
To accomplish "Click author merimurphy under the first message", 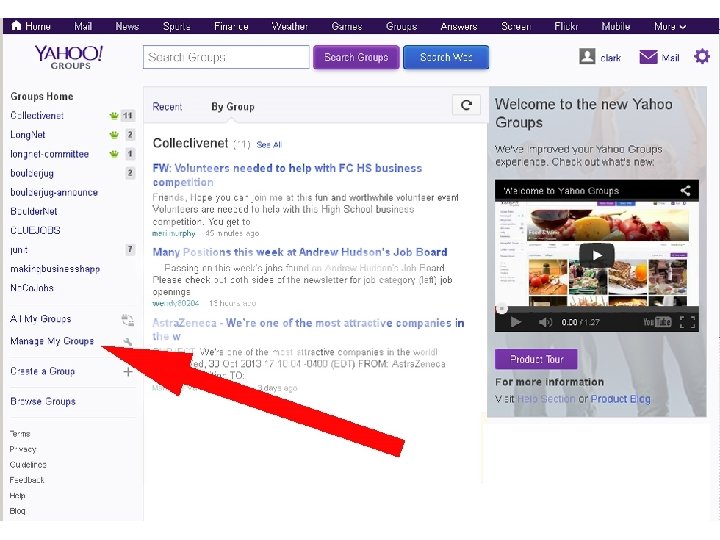I will [174, 233].
